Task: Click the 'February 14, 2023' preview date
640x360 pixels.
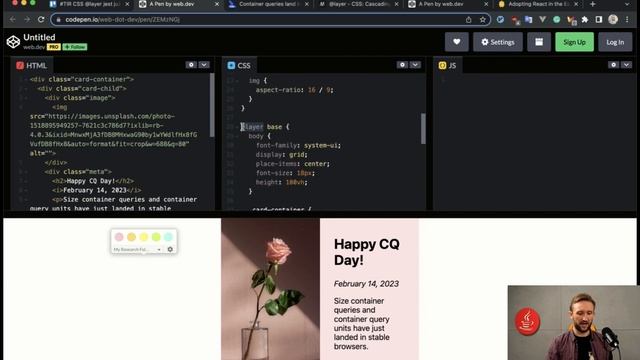Action: (x=366, y=284)
